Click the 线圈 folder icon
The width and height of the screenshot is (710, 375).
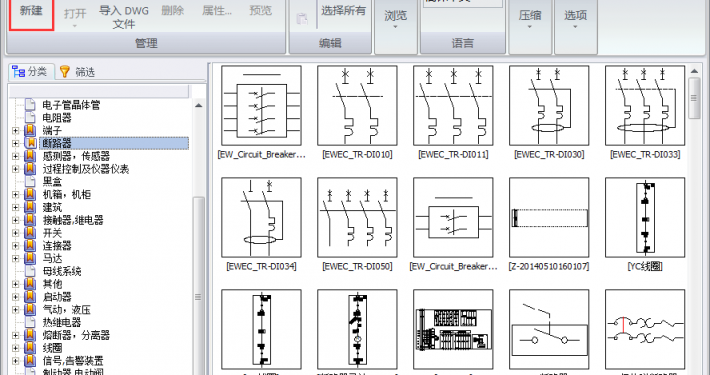tap(30, 348)
